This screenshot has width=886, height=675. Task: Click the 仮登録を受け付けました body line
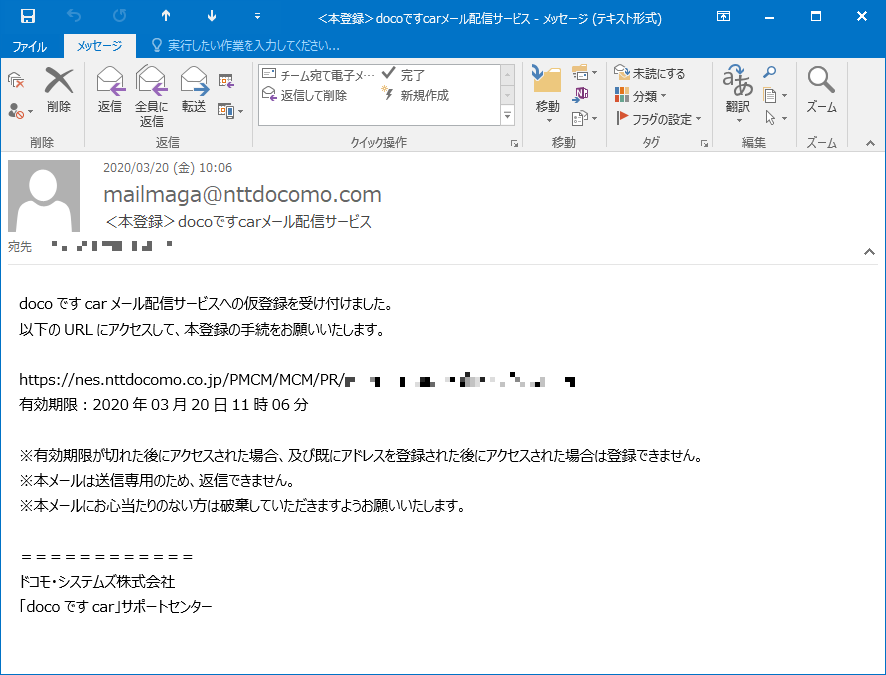click(x=206, y=304)
